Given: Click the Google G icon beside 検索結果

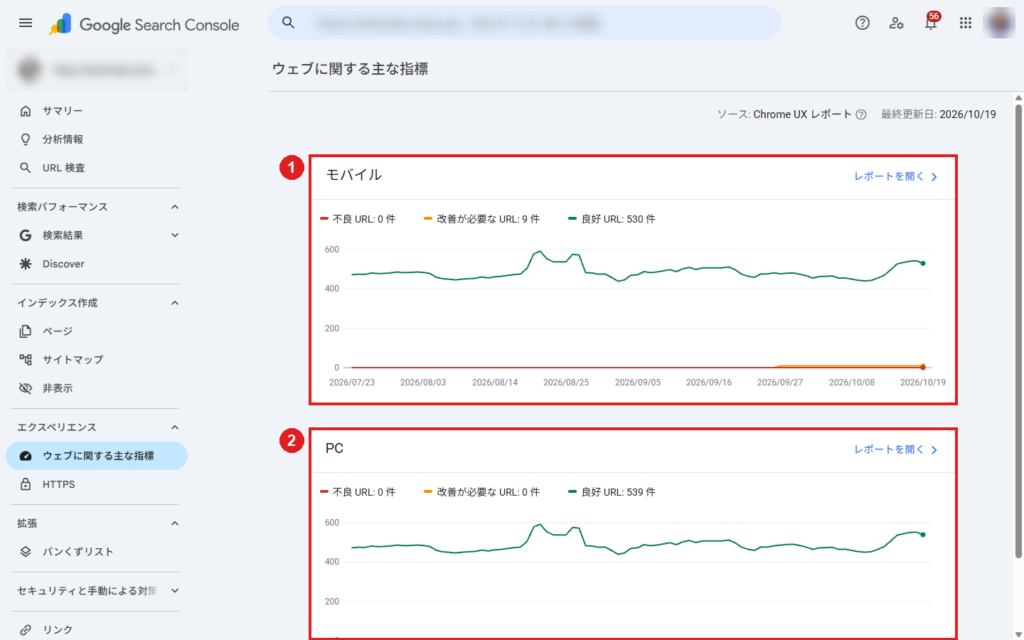Looking at the screenshot, I should click(25, 235).
